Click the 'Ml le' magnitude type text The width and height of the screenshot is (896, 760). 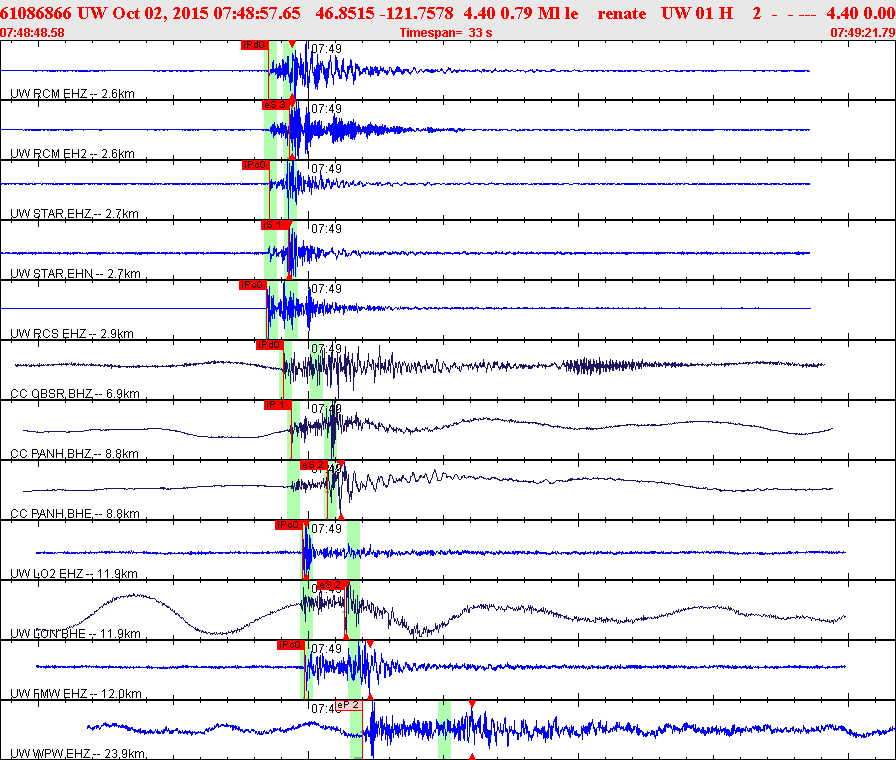click(x=558, y=13)
